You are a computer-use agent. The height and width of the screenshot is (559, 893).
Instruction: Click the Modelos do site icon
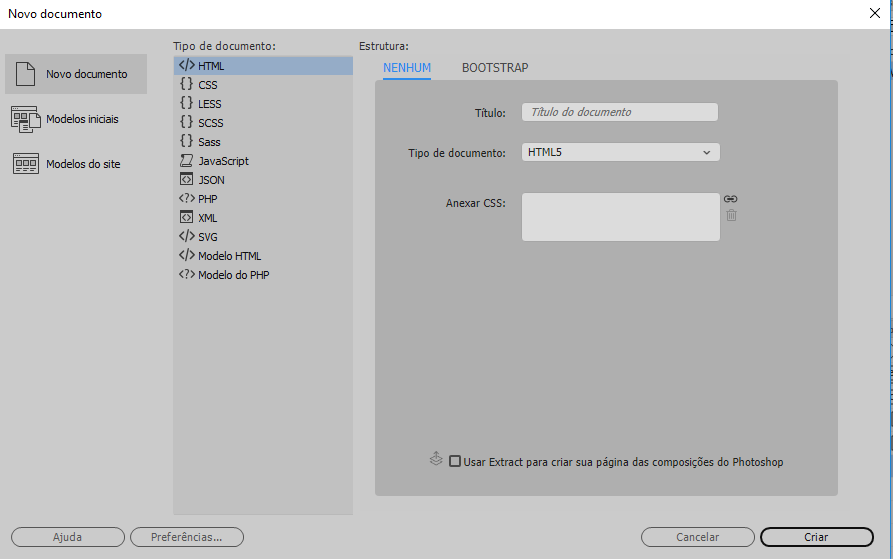click(26, 164)
